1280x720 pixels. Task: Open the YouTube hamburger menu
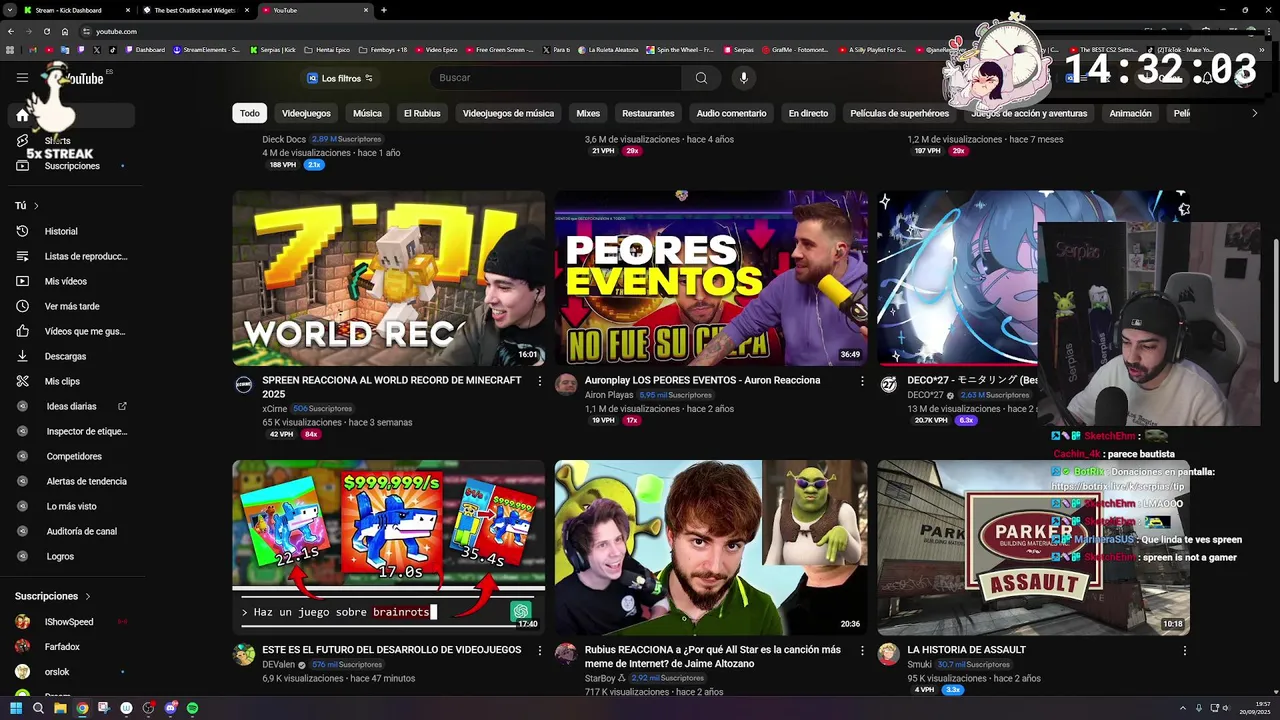(x=22, y=77)
